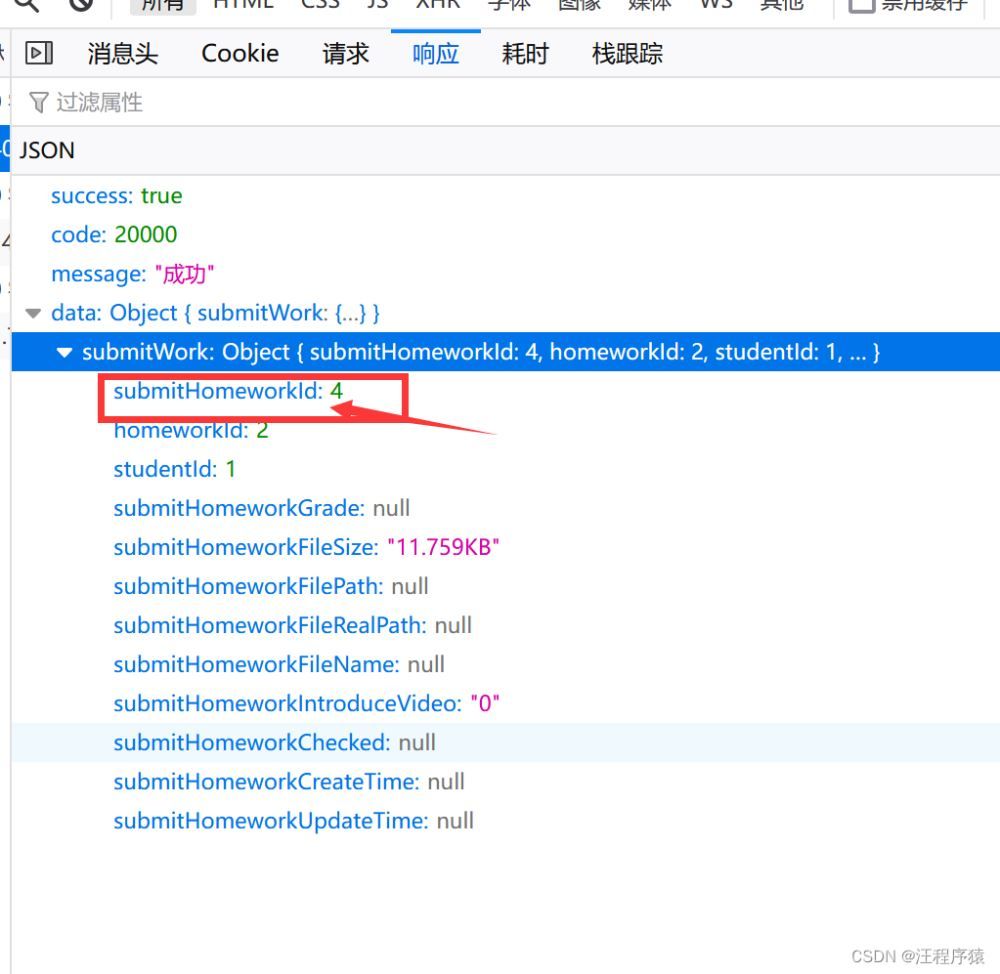This screenshot has height=974, width=1000.
Task: Toggle the network details pane icon
Action: [39, 53]
